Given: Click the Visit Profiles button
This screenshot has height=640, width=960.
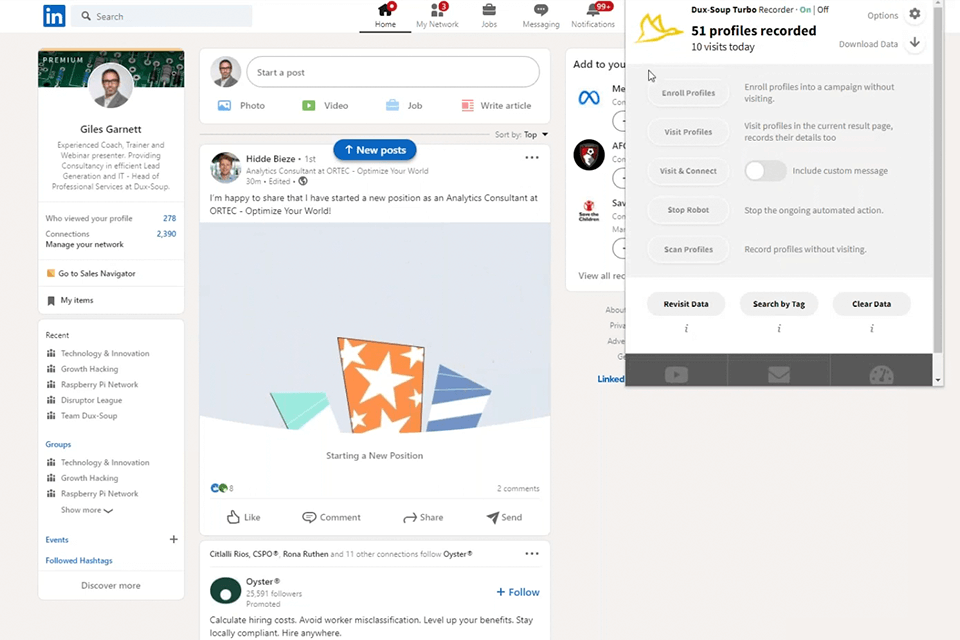Looking at the screenshot, I should (688, 132).
